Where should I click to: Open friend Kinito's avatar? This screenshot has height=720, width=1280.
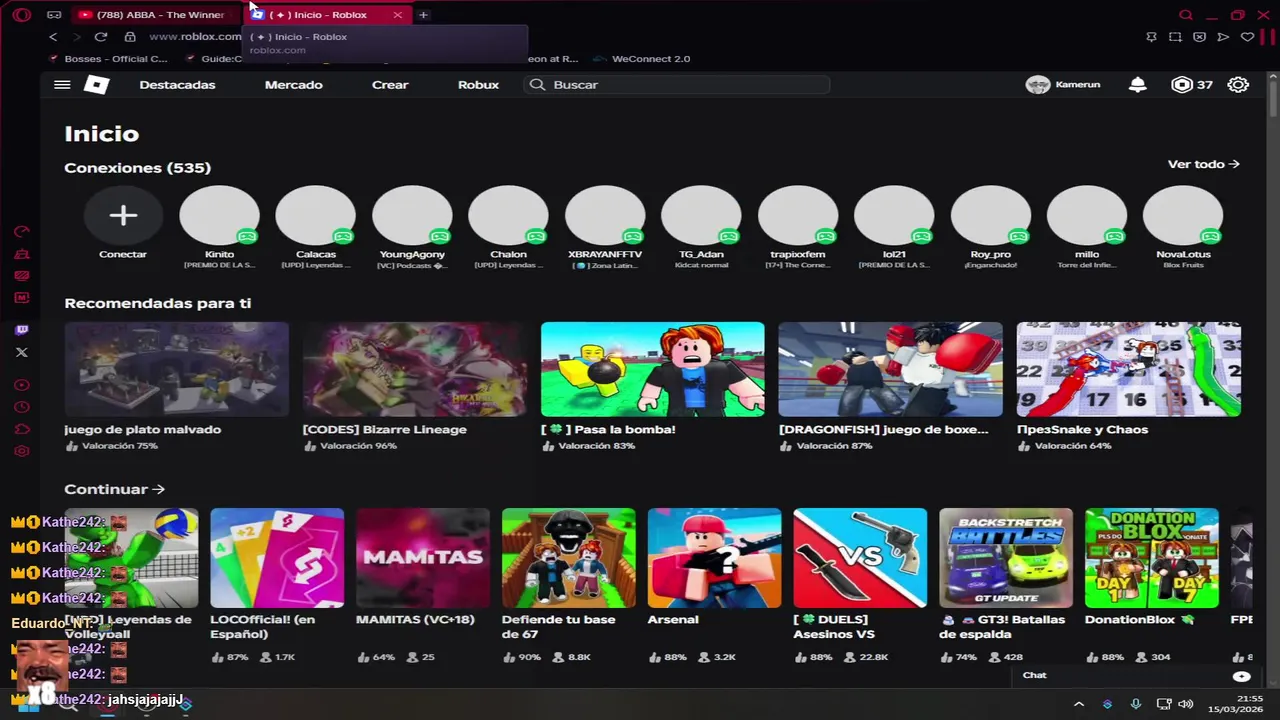pyautogui.click(x=219, y=215)
